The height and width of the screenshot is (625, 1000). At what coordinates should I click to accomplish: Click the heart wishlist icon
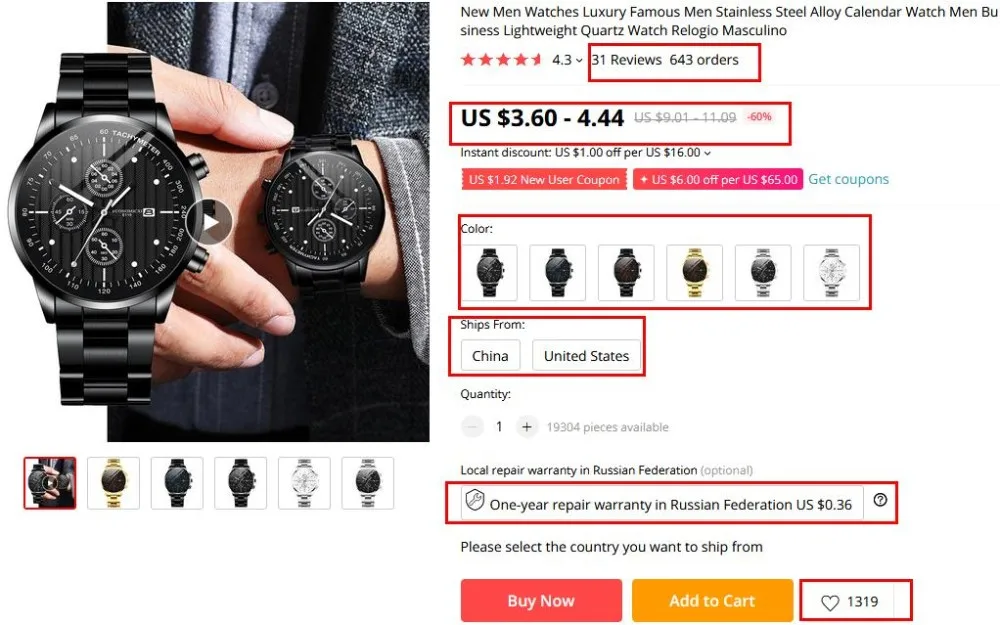click(x=830, y=602)
